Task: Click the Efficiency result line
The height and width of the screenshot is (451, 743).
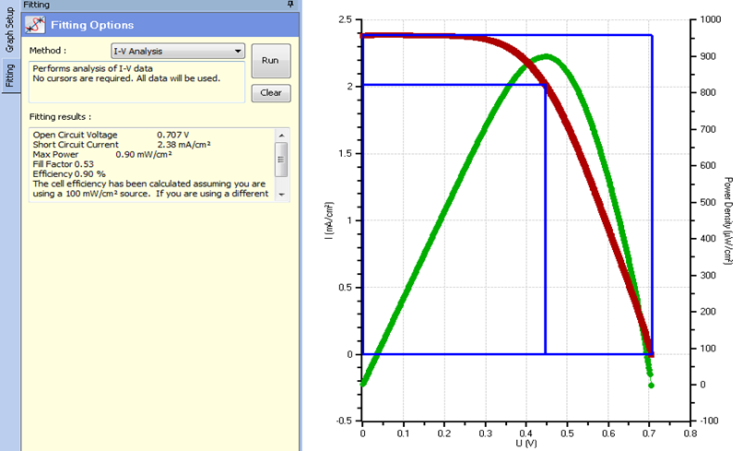Action: coord(70,174)
